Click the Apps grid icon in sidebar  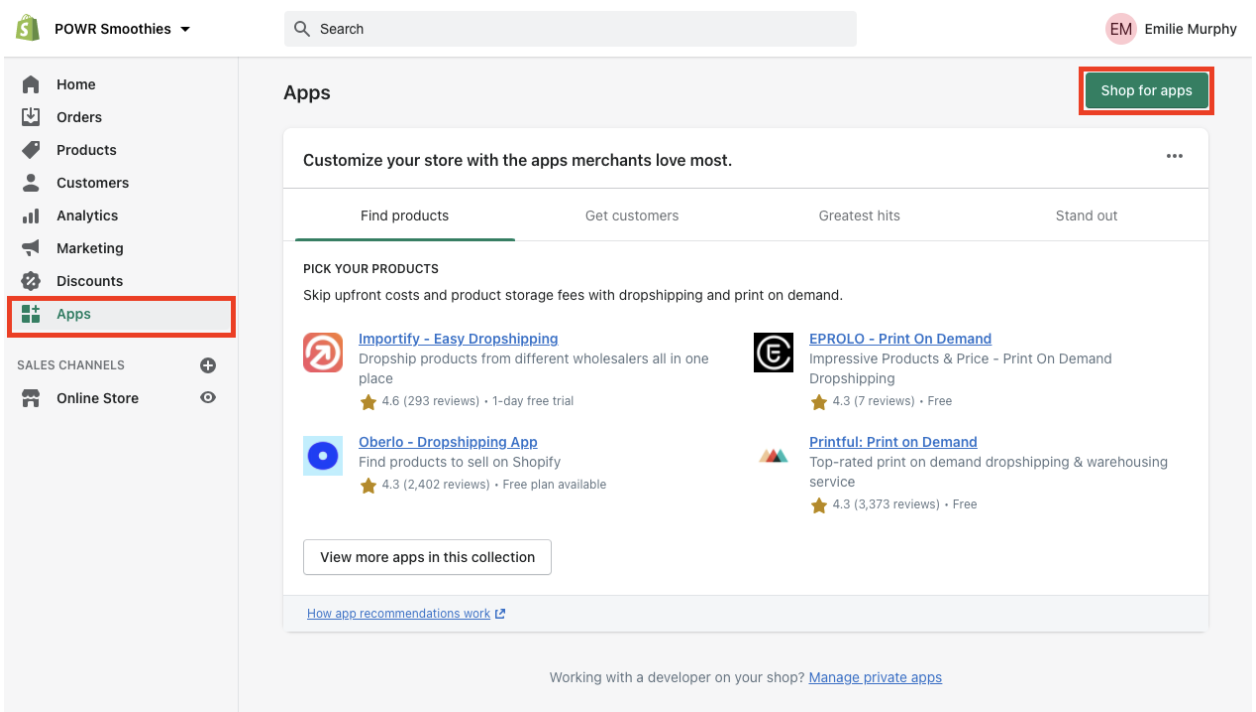coord(31,314)
